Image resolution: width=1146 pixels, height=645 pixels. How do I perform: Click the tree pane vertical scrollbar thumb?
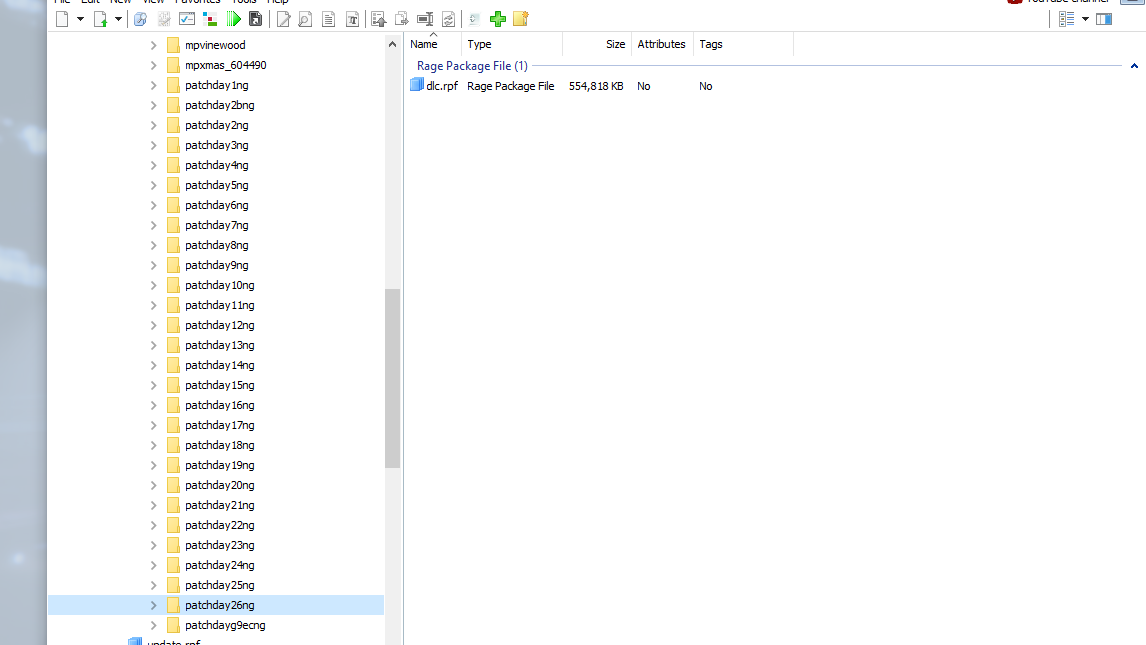tap(392, 378)
